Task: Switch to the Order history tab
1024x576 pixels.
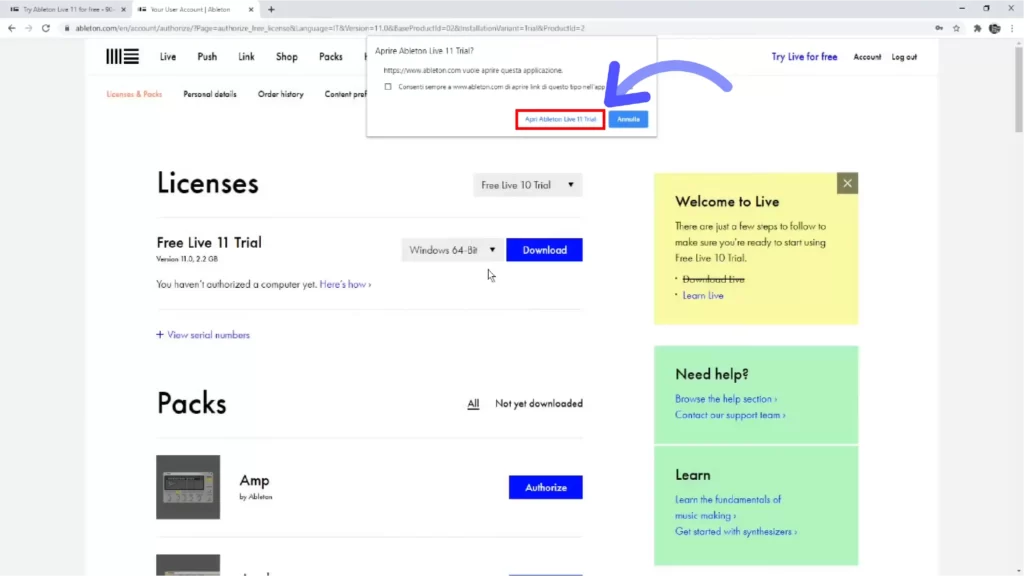Action: 281,94
